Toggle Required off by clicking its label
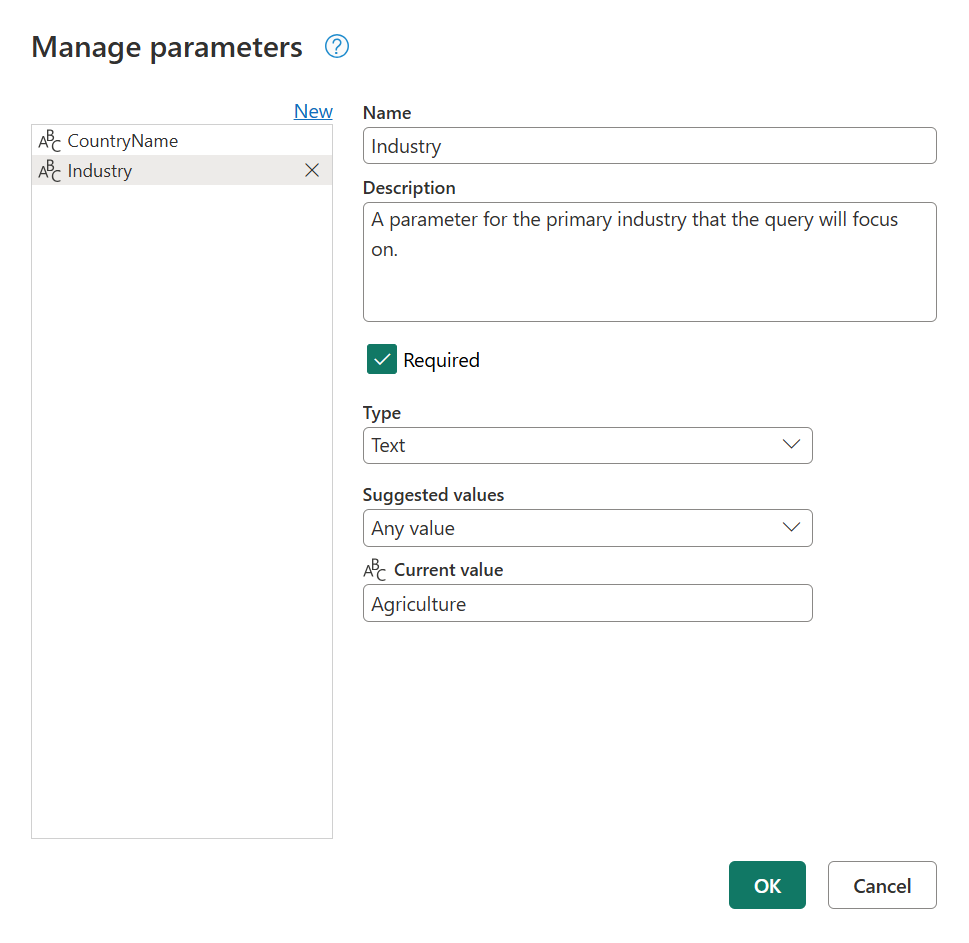The height and width of the screenshot is (943, 969). pyautogui.click(x=441, y=359)
